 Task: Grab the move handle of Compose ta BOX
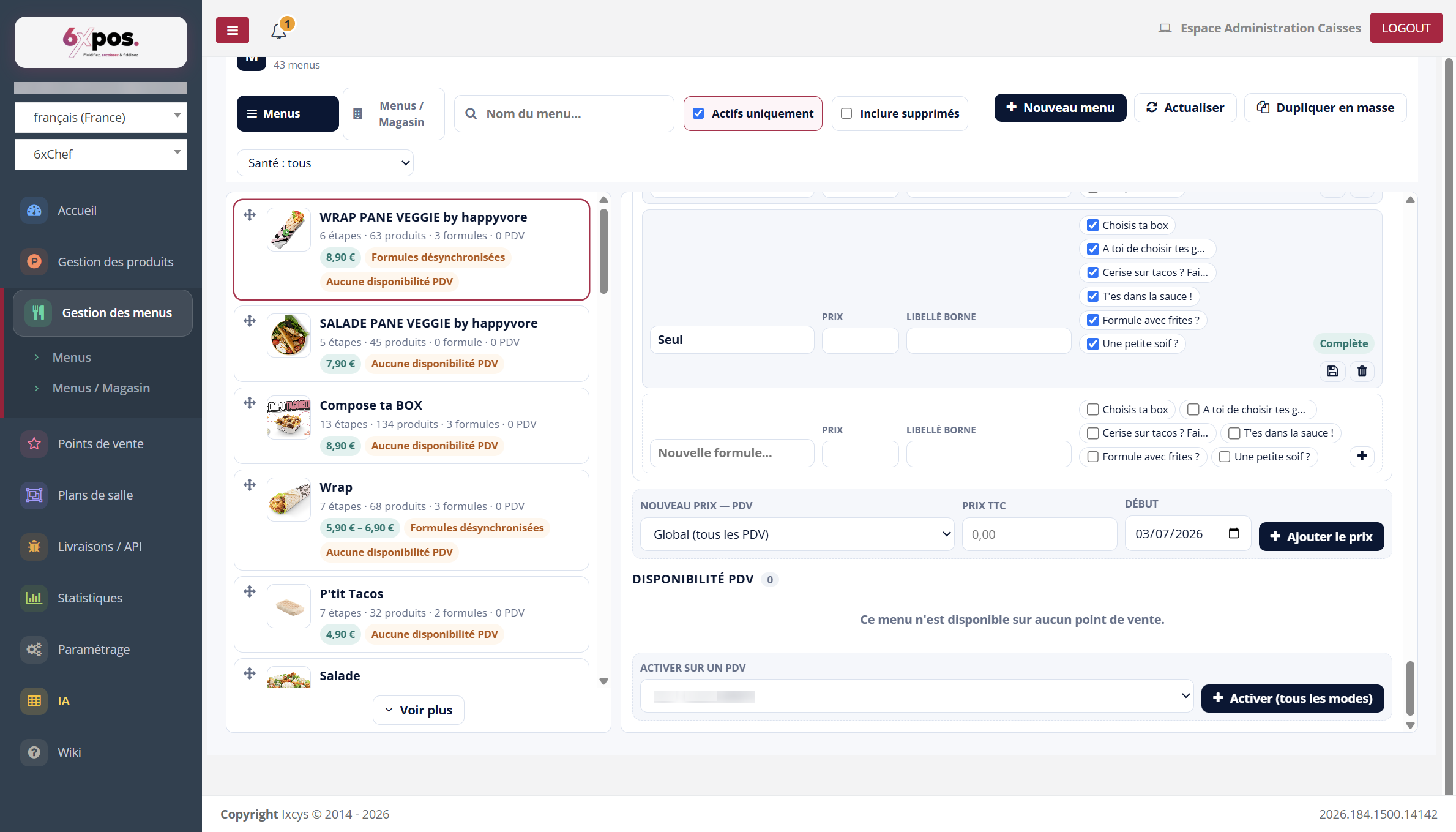coord(250,403)
